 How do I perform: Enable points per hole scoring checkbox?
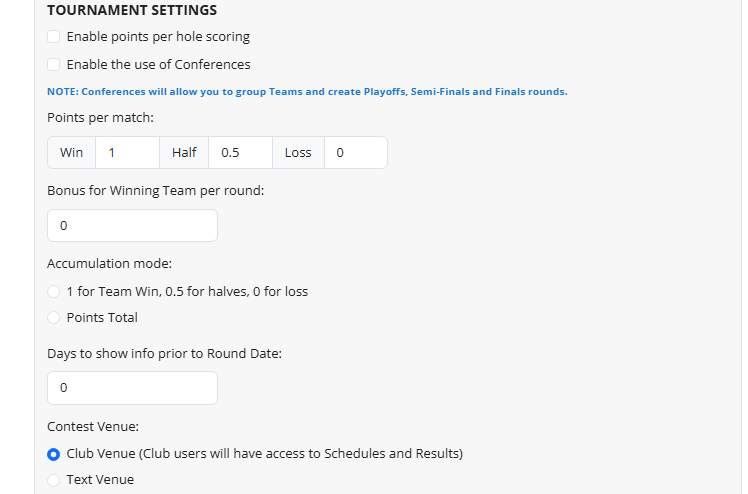click(54, 37)
